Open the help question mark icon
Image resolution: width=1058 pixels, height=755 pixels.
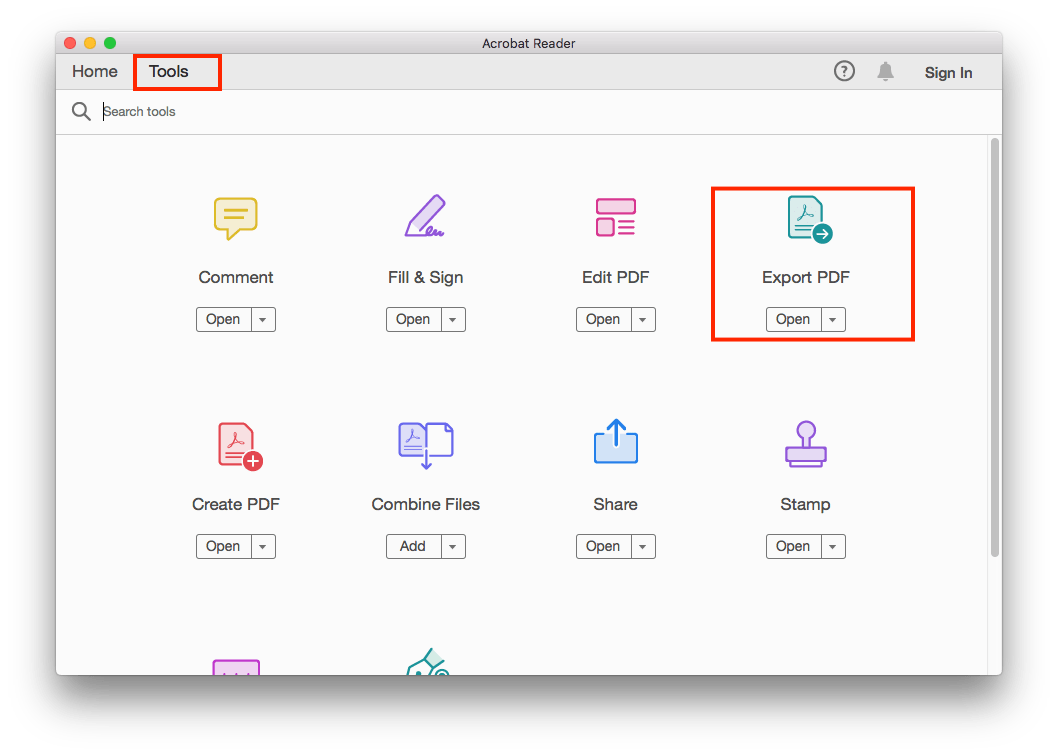tap(844, 71)
